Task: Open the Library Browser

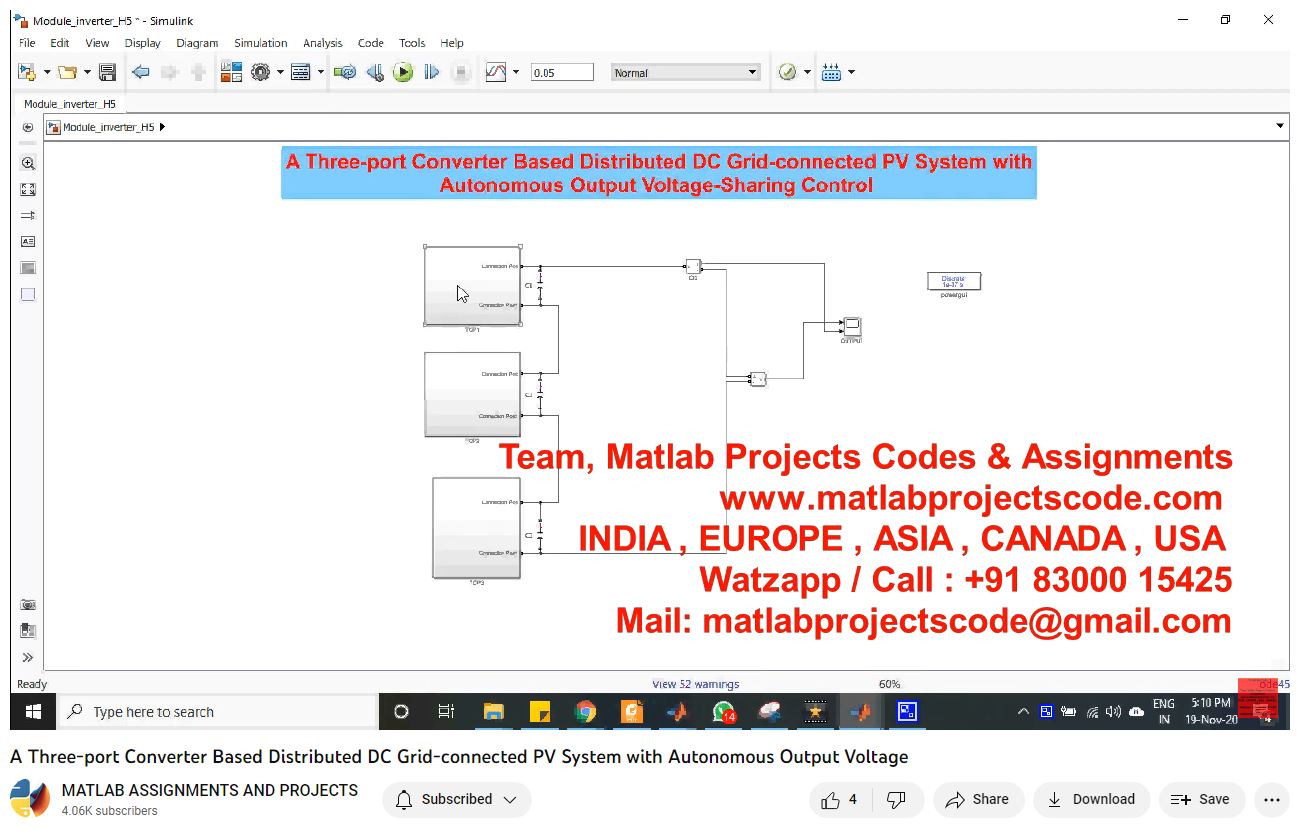Action: (x=231, y=72)
